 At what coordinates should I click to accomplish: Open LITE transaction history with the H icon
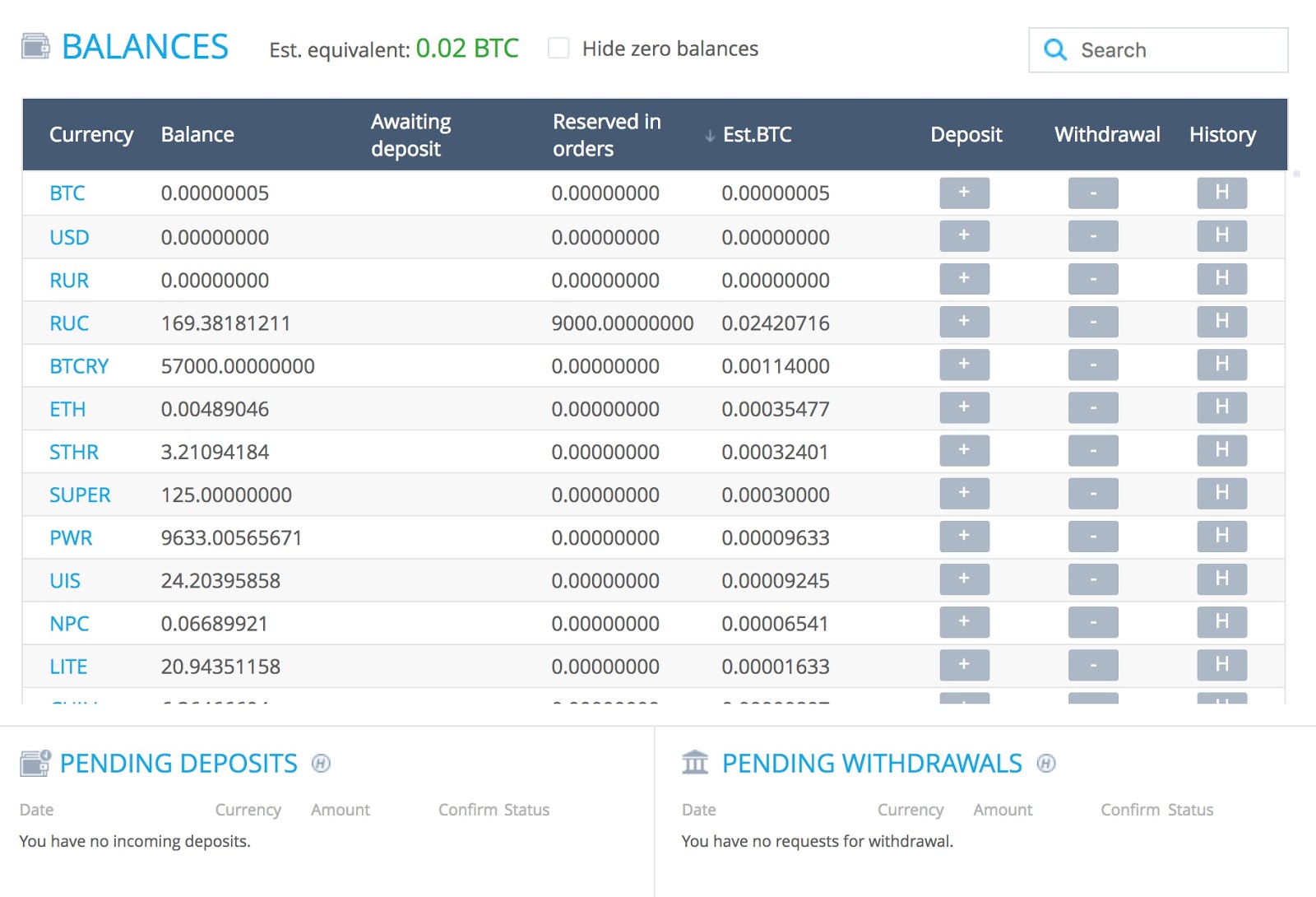point(1221,665)
